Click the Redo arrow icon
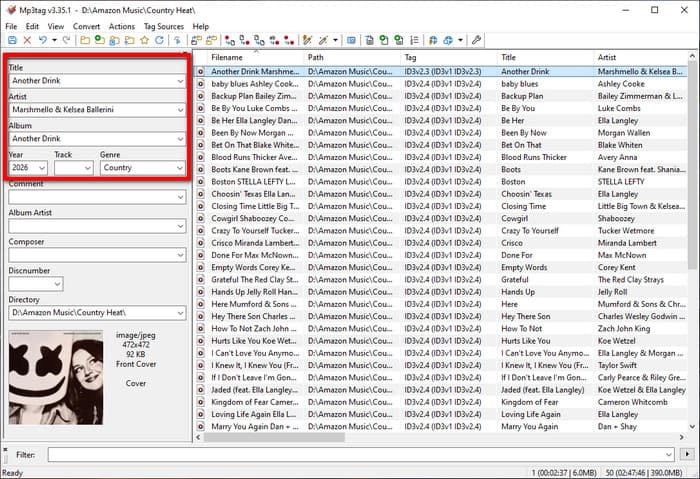Viewport: 700px width, 479px height. point(67,40)
